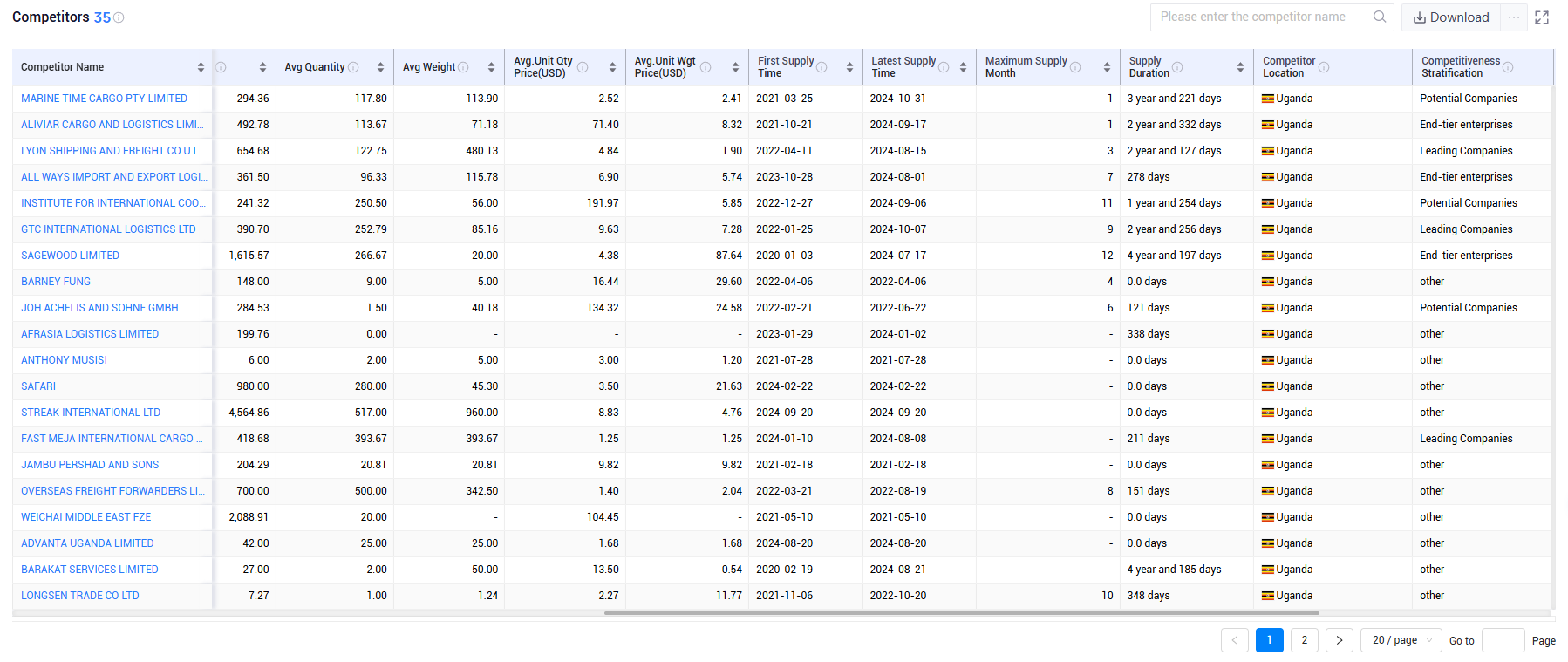Open JAMBU PERSHAD AND SONS link
The image size is (1568, 662).
(x=90, y=465)
